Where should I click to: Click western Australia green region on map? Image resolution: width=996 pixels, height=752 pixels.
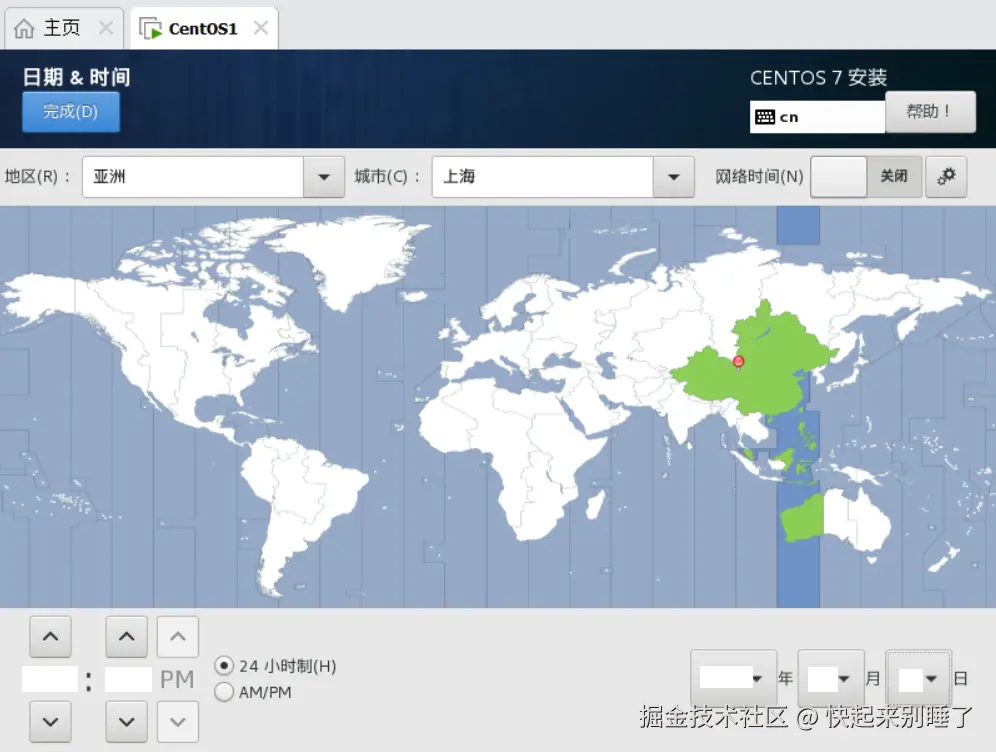coord(802,520)
